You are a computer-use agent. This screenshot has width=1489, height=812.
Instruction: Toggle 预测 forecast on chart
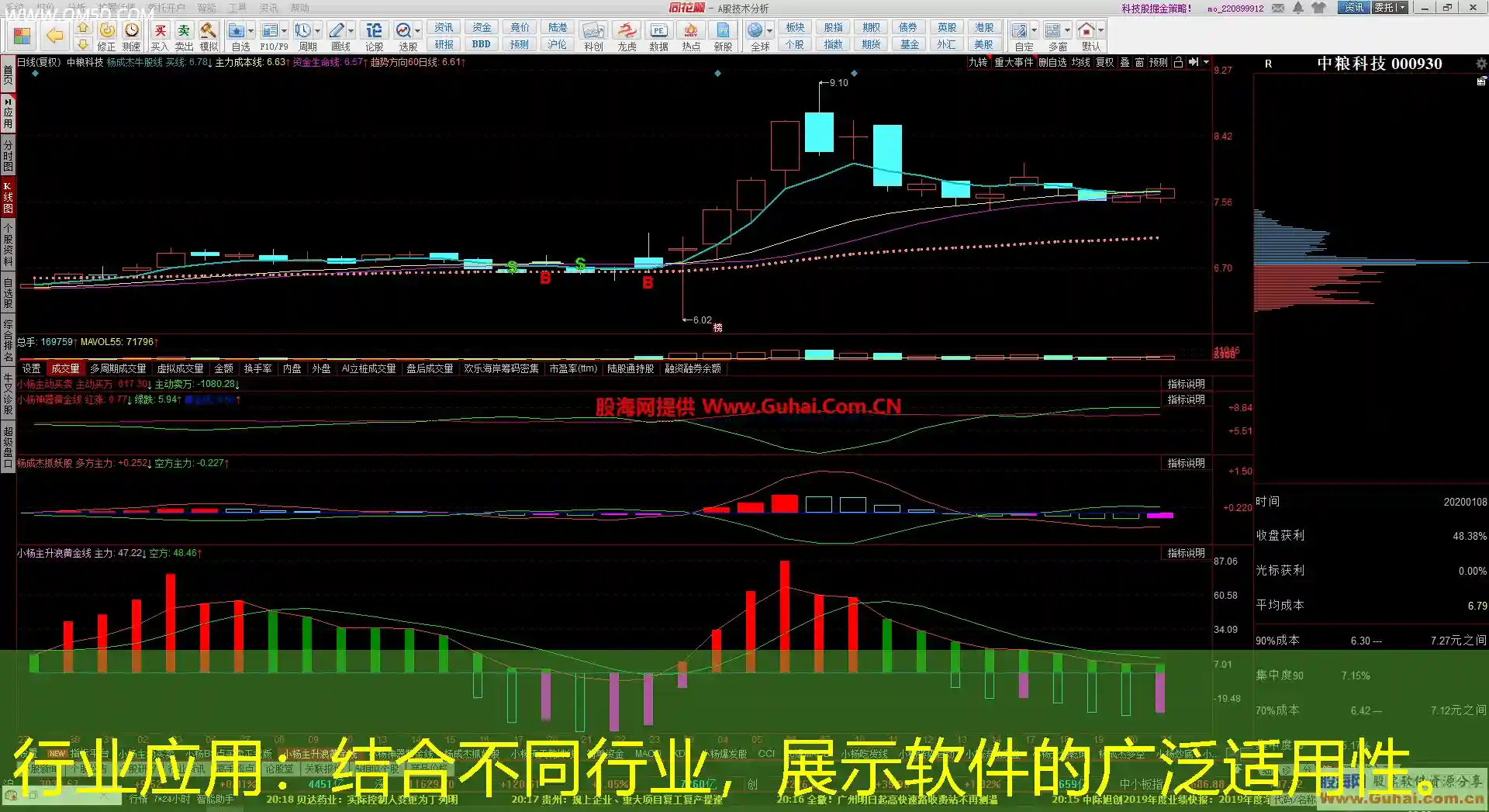(x=1158, y=62)
